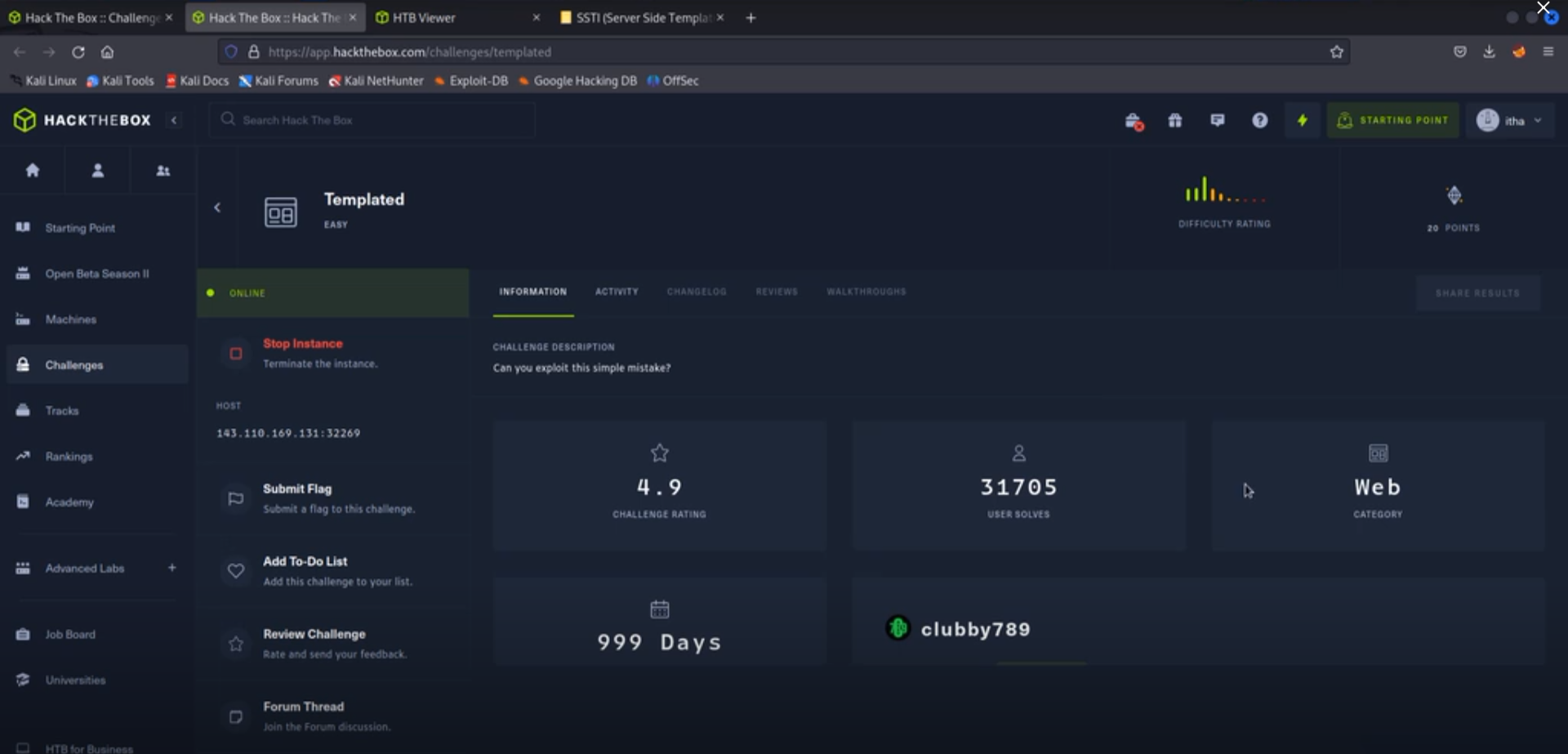Open the Forum Thread discussion
Viewport: 1568px width, 754px height.
point(332,716)
